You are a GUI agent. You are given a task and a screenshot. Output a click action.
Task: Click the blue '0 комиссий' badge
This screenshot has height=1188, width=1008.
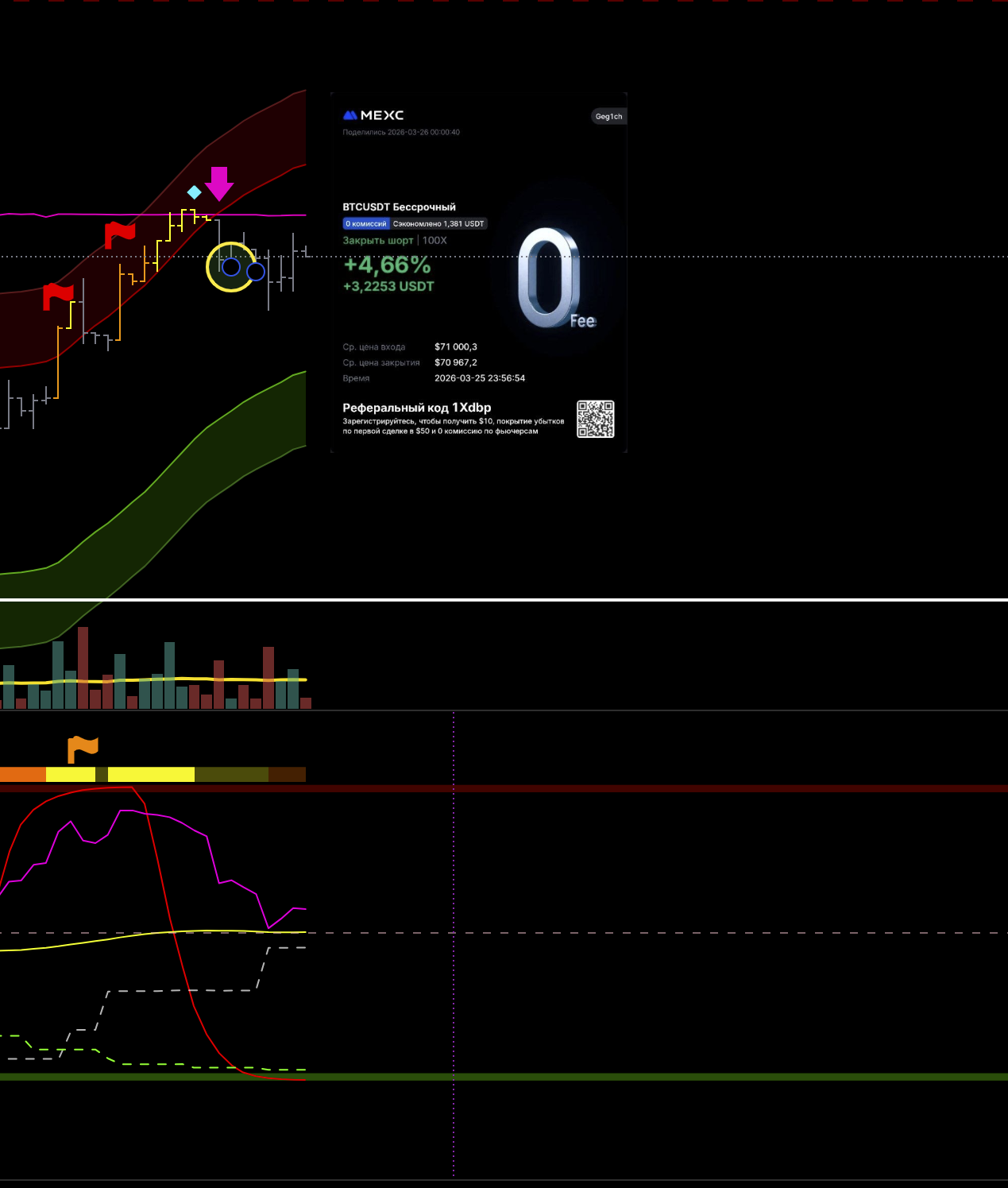pyautogui.click(x=366, y=224)
